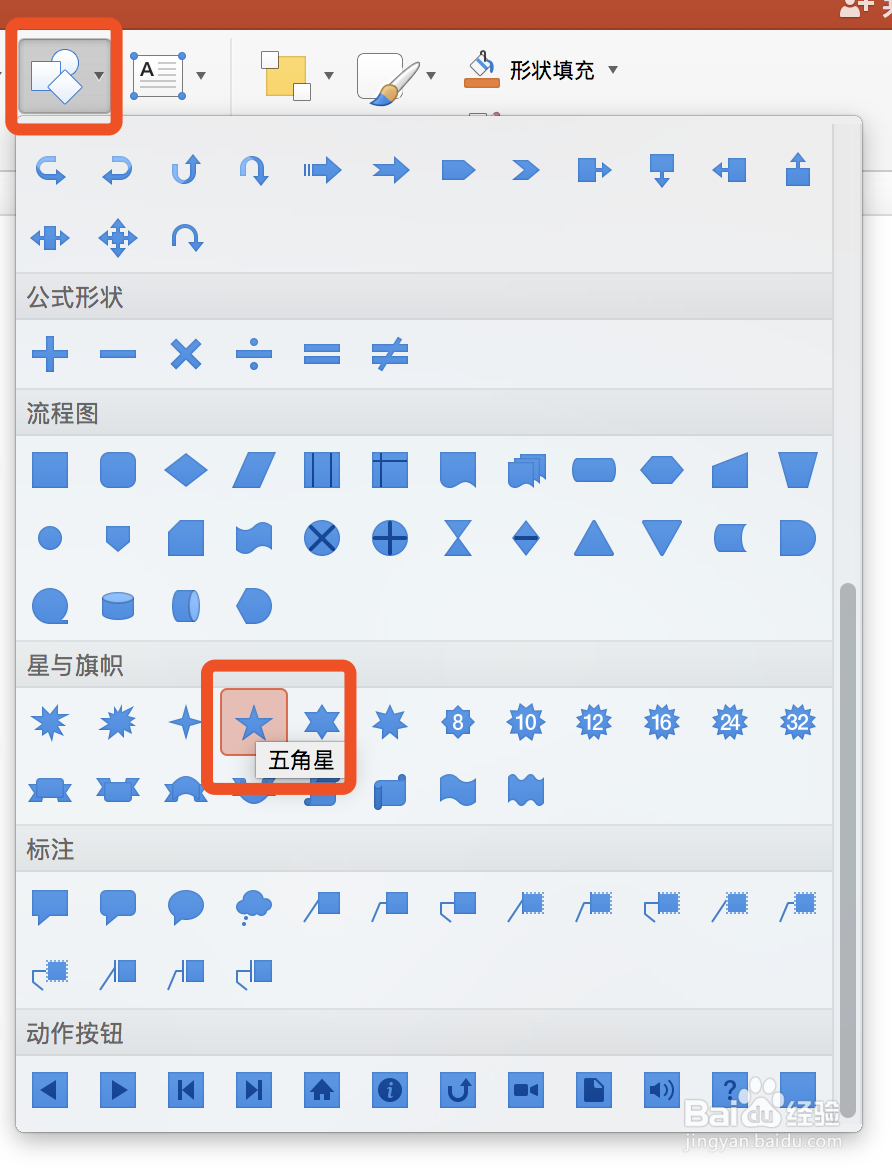
Task: Select the sound action button
Action: click(x=662, y=1089)
